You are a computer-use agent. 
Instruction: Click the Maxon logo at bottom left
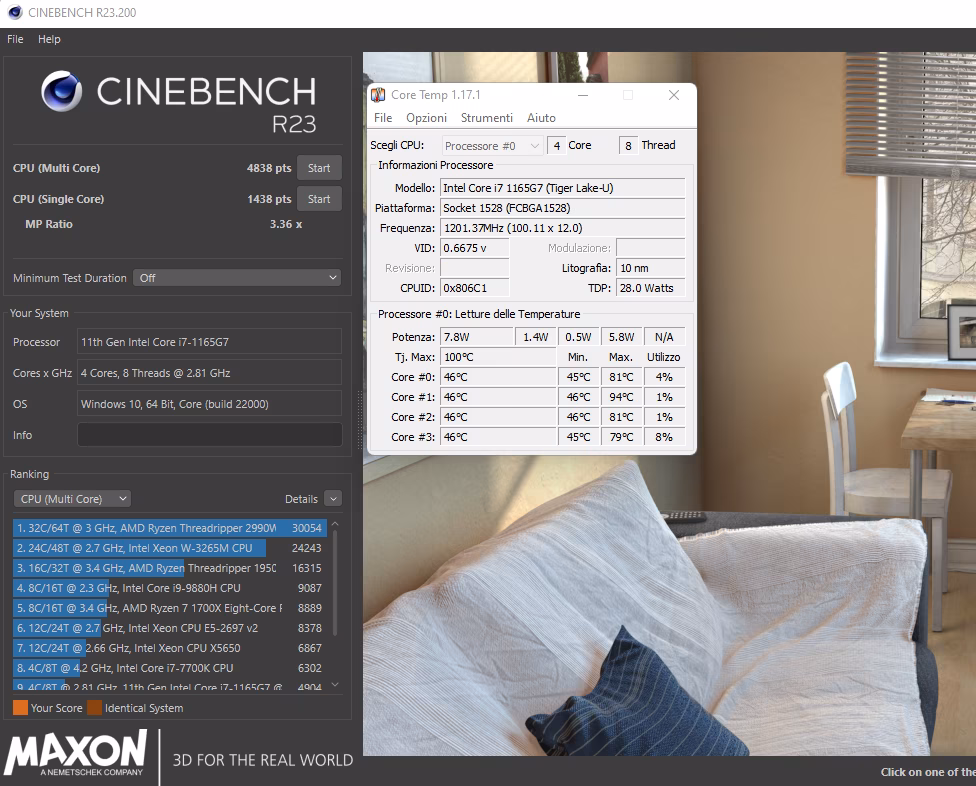pyautogui.click(x=75, y=753)
